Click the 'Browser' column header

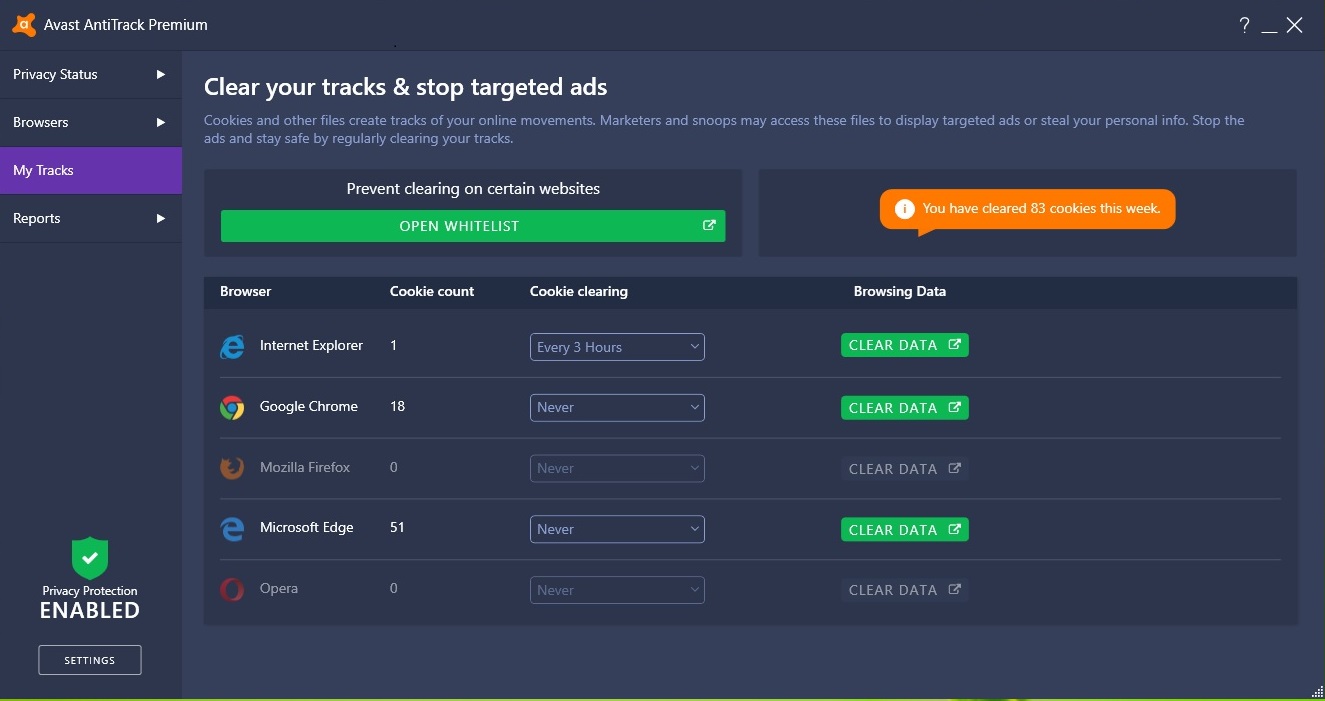tap(246, 291)
